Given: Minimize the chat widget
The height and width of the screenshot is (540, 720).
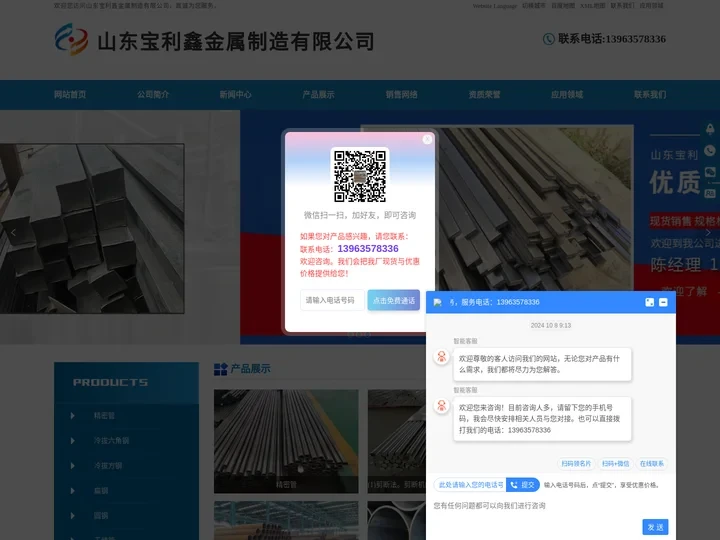Looking at the screenshot, I should click(663, 302).
